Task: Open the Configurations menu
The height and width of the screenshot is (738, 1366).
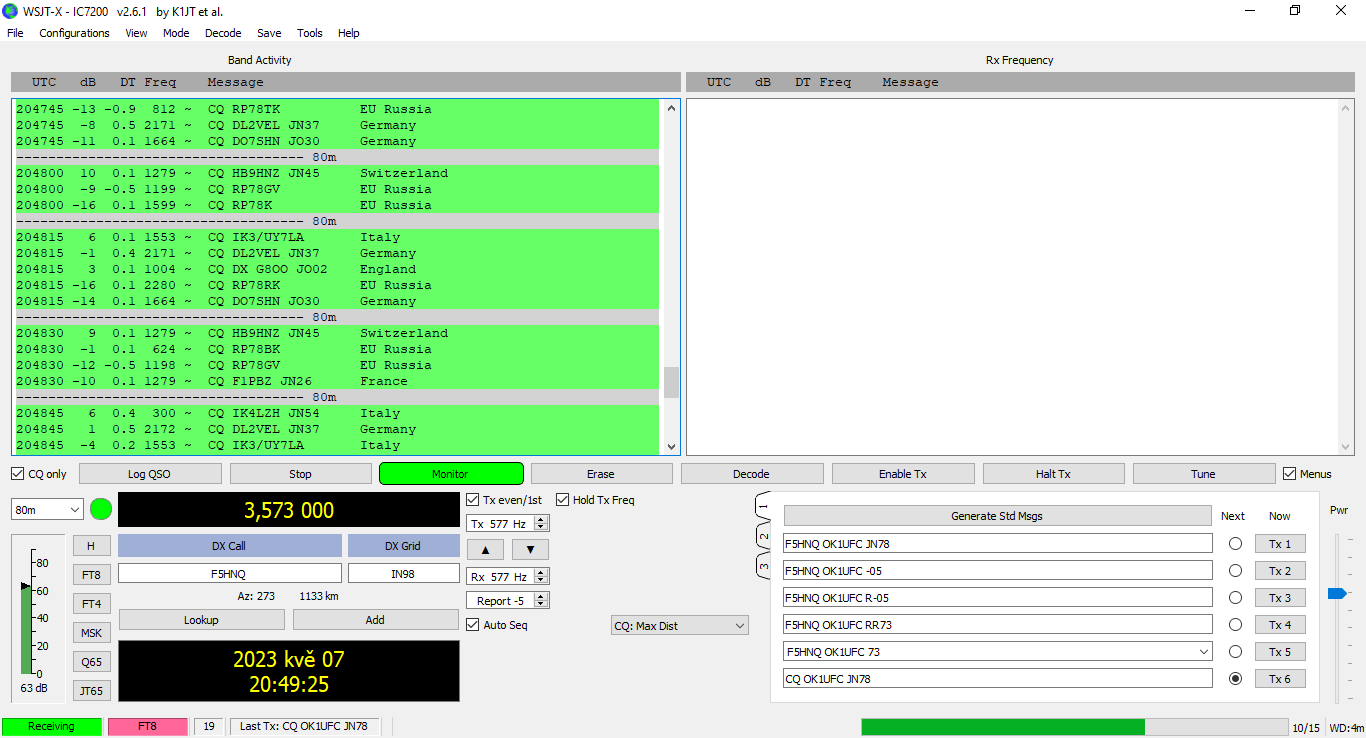Action: [74, 33]
